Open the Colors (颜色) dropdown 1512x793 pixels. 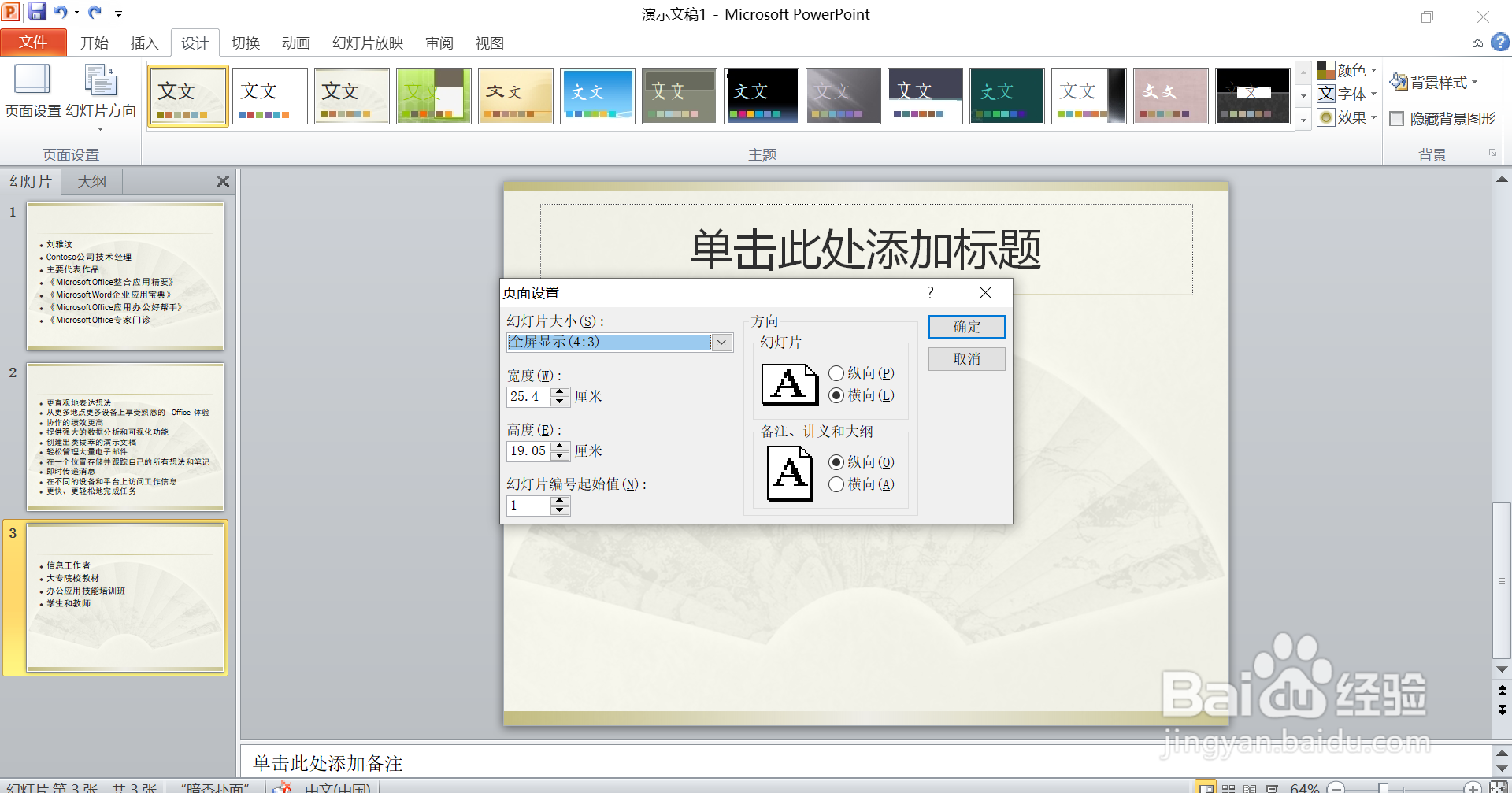click(x=1347, y=70)
